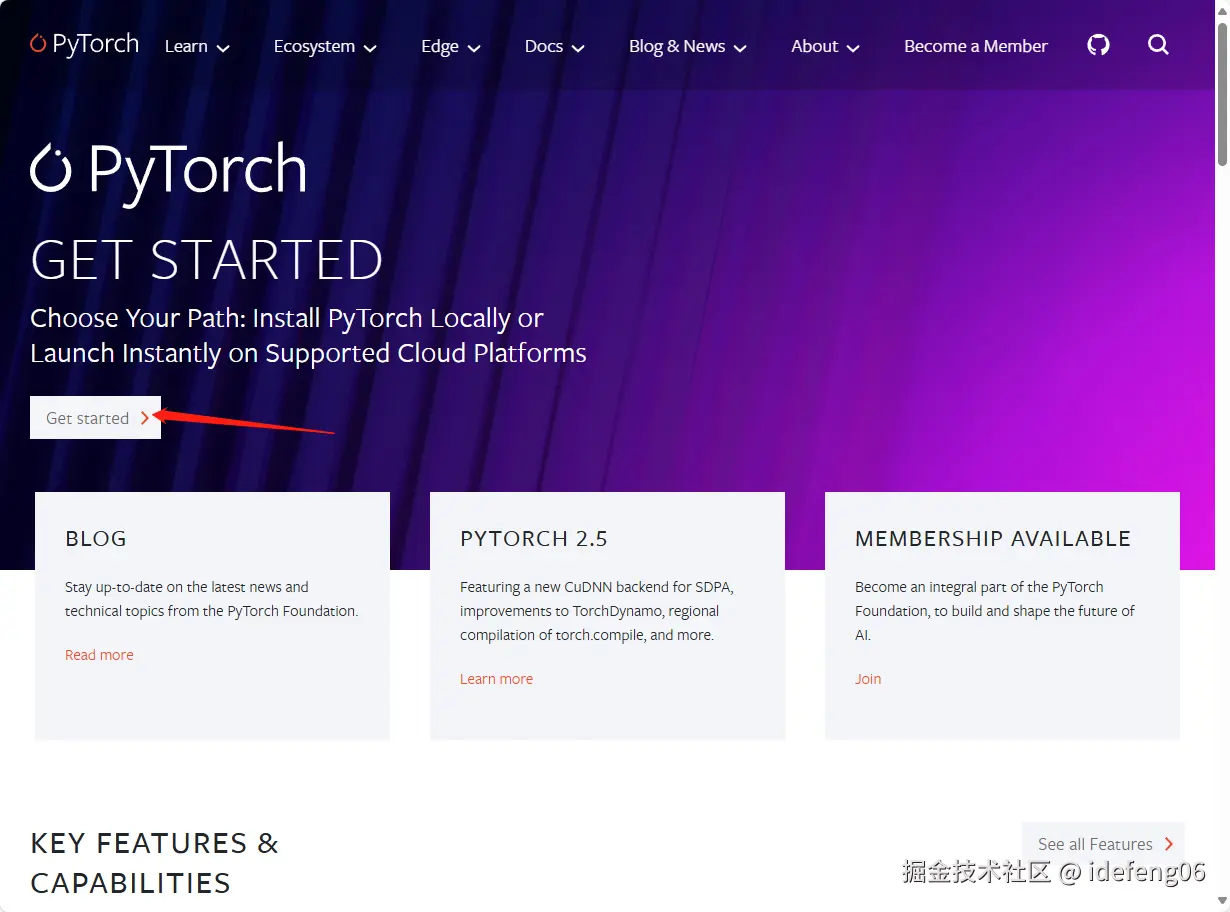Follow the Join membership link

coord(868,679)
